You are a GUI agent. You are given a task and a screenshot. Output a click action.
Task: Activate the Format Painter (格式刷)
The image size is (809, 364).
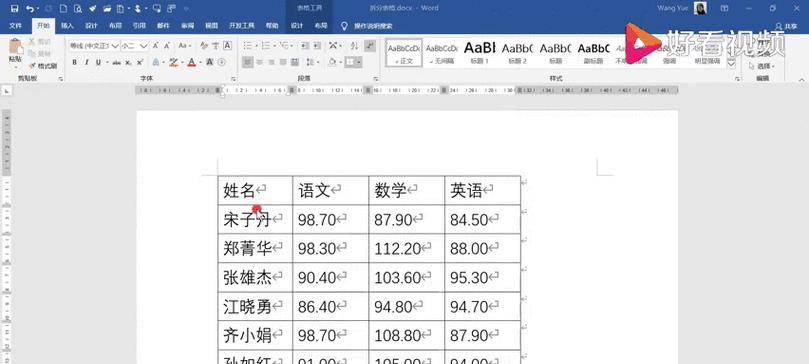[43, 66]
